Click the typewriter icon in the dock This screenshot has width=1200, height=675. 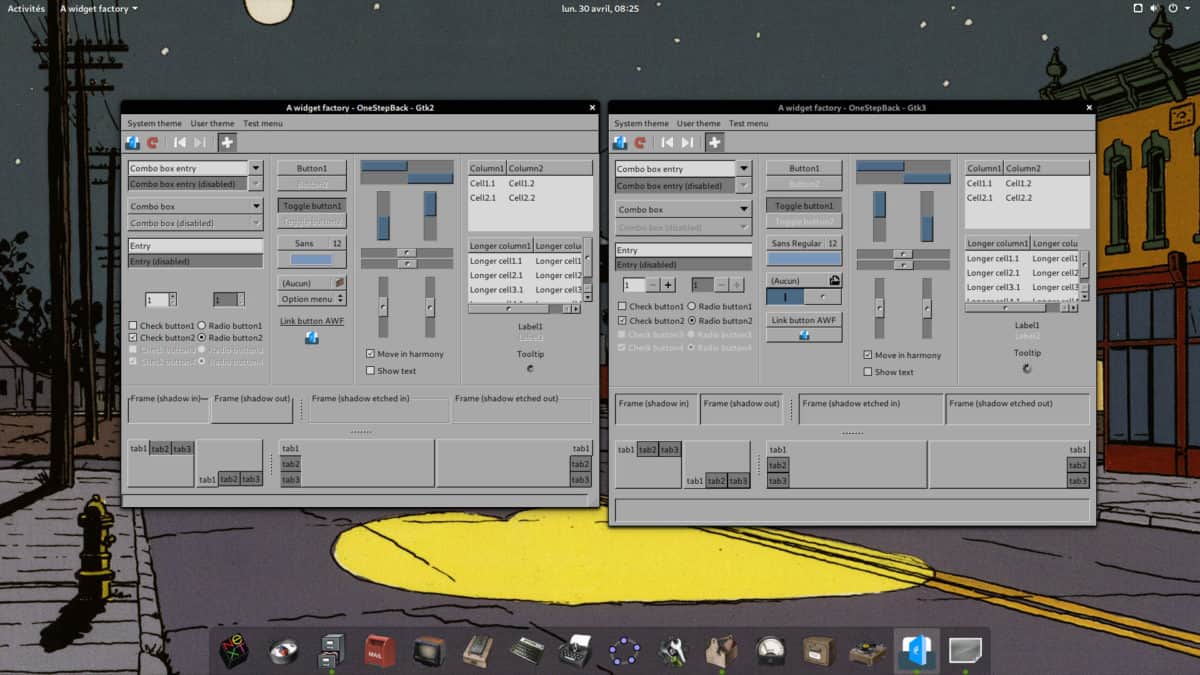tap(573, 652)
